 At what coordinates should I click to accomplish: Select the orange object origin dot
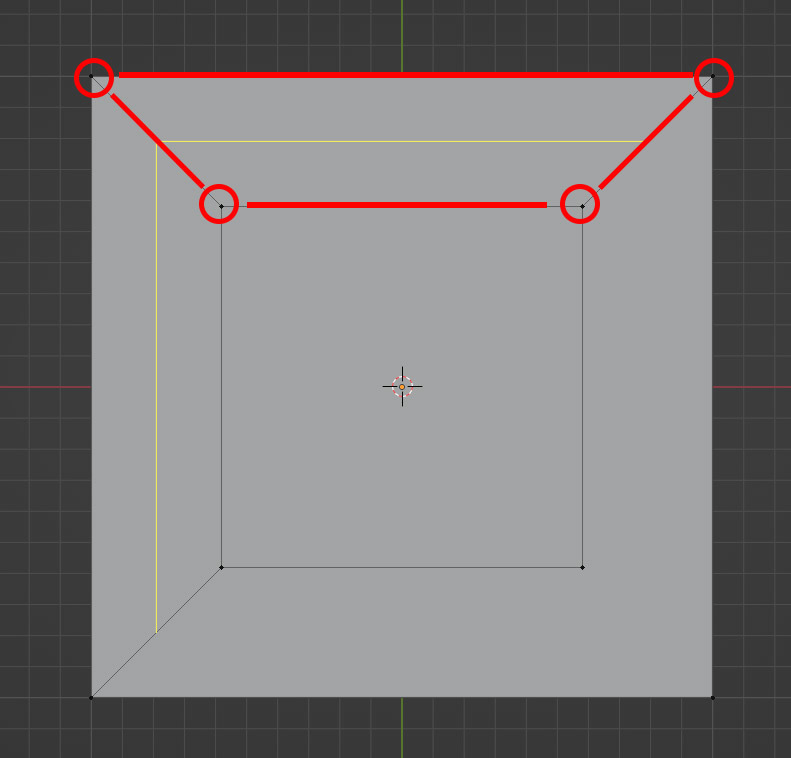[402, 387]
